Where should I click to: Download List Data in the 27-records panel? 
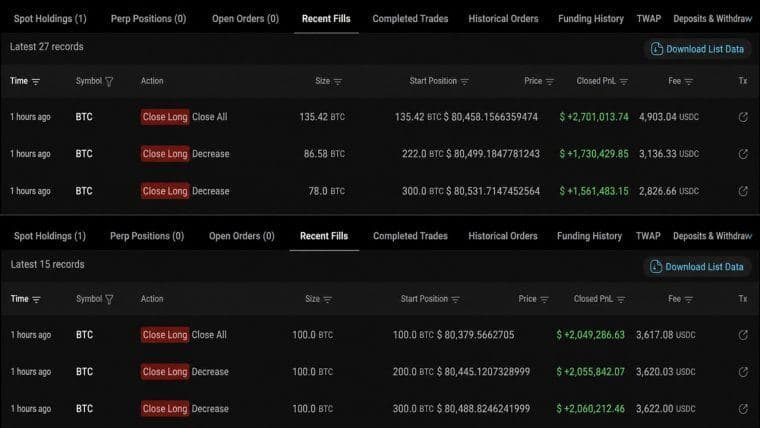point(697,49)
